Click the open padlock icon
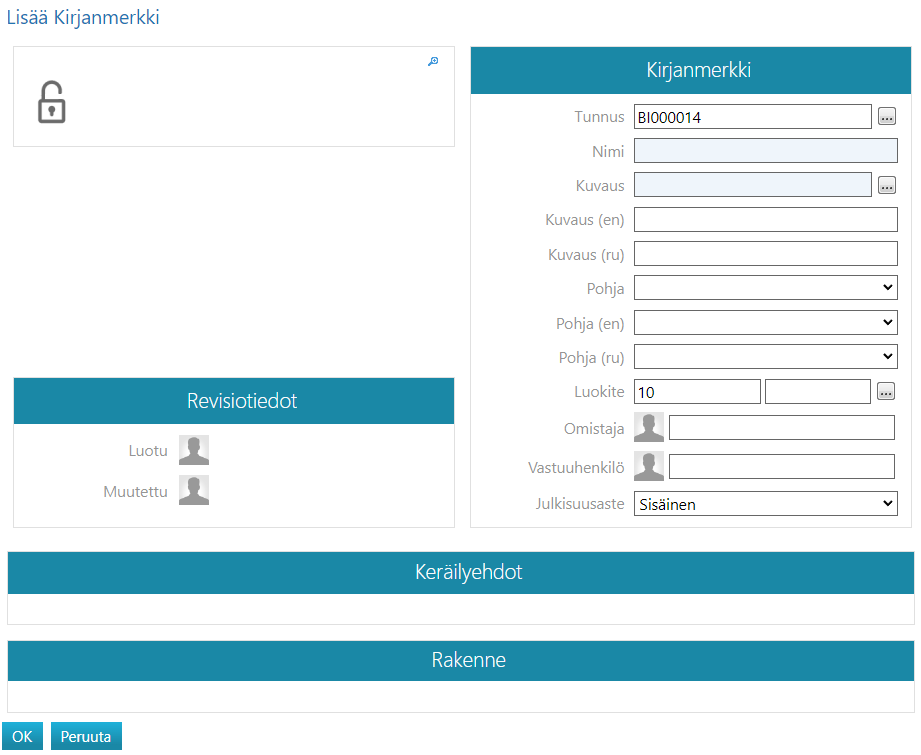Viewport: 921px width, 755px height. pyautogui.click(x=51, y=103)
